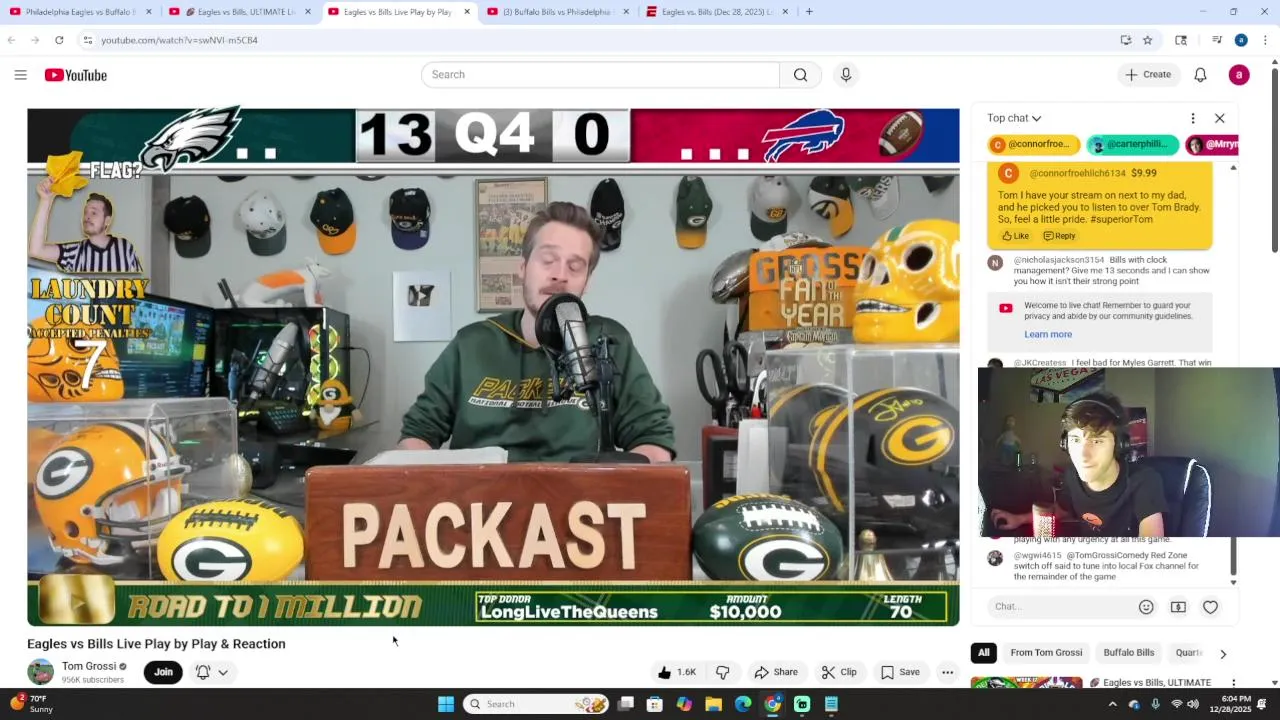Viewport: 1280px width, 720px height.
Task: Send a Super Chat via dollar icon
Action: [1178, 607]
